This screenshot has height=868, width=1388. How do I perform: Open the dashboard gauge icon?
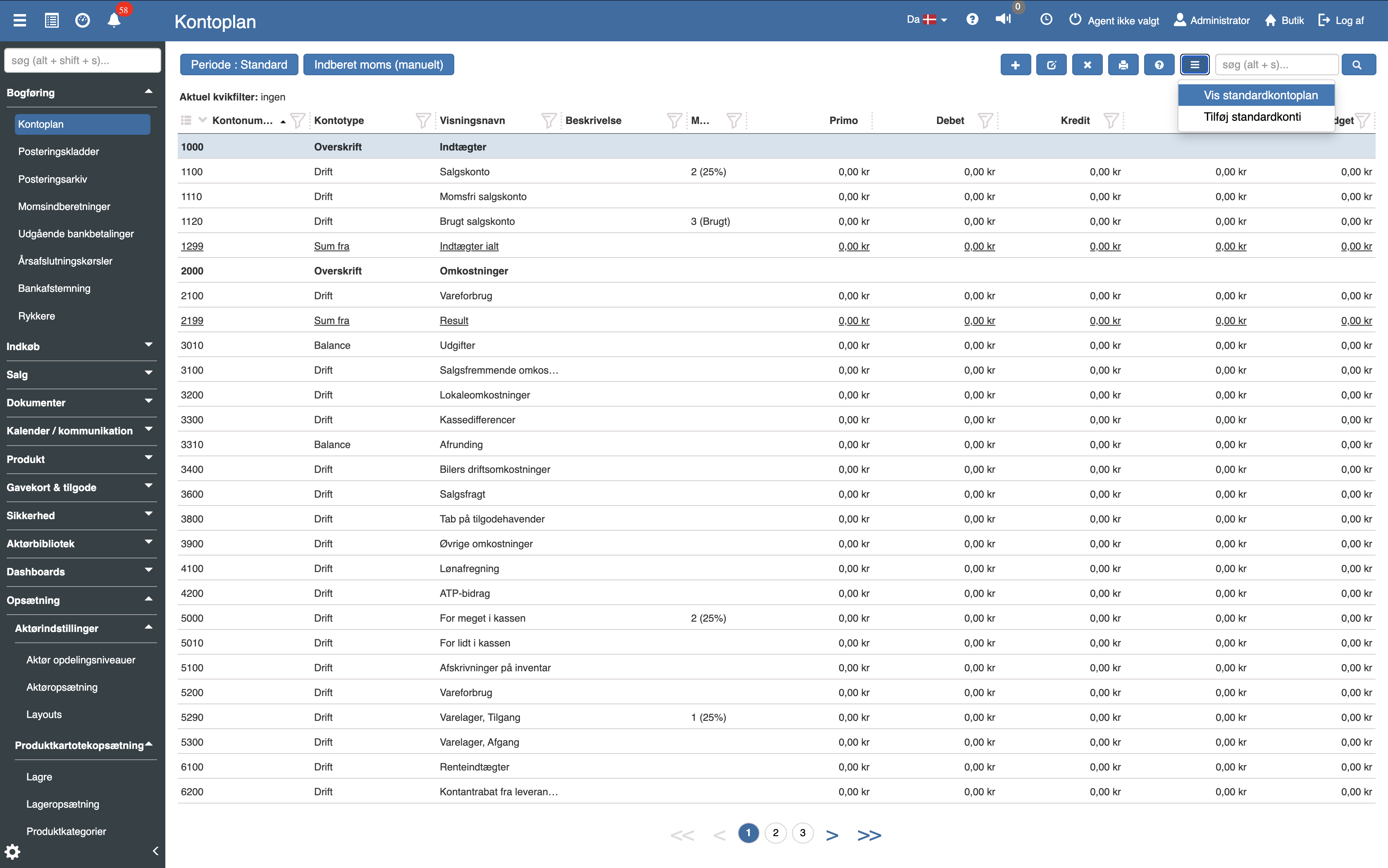(83, 21)
